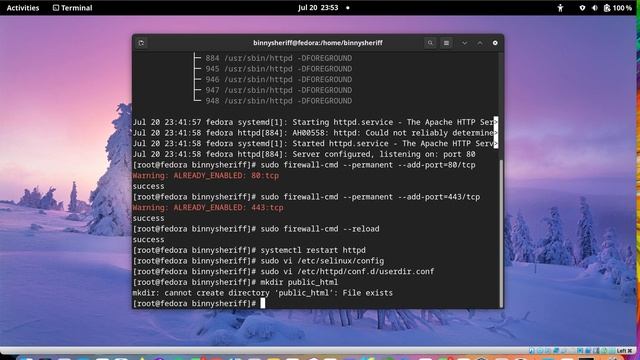Open a new terminal tab icon
Image resolution: width=640 pixels, height=360 pixels.
[x=141, y=43]
